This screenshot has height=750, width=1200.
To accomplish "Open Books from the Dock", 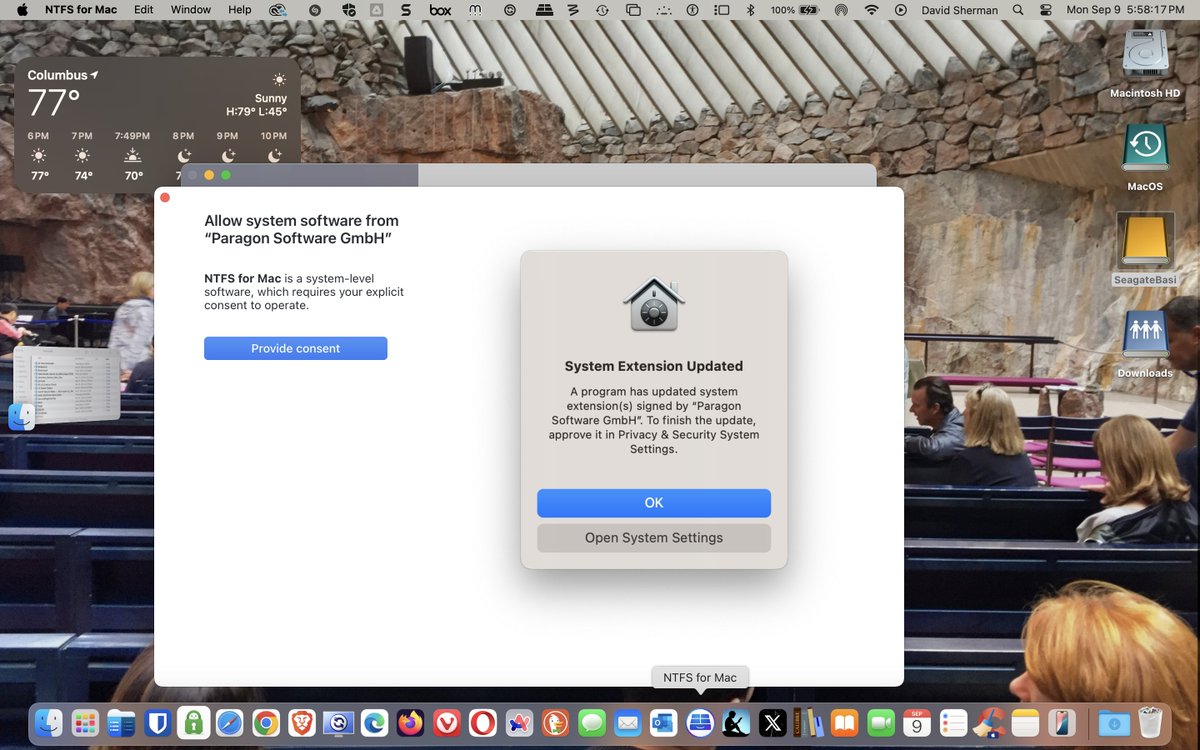I will [844, 722].
